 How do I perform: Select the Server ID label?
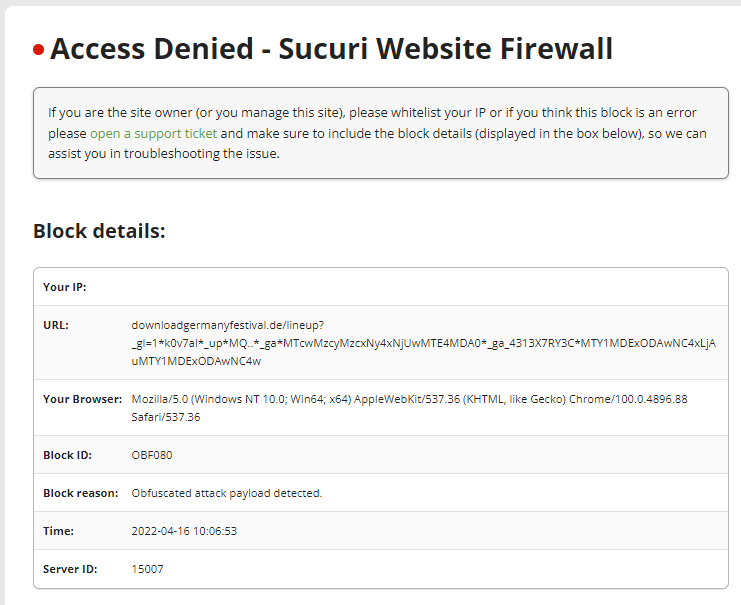(69, 569)
